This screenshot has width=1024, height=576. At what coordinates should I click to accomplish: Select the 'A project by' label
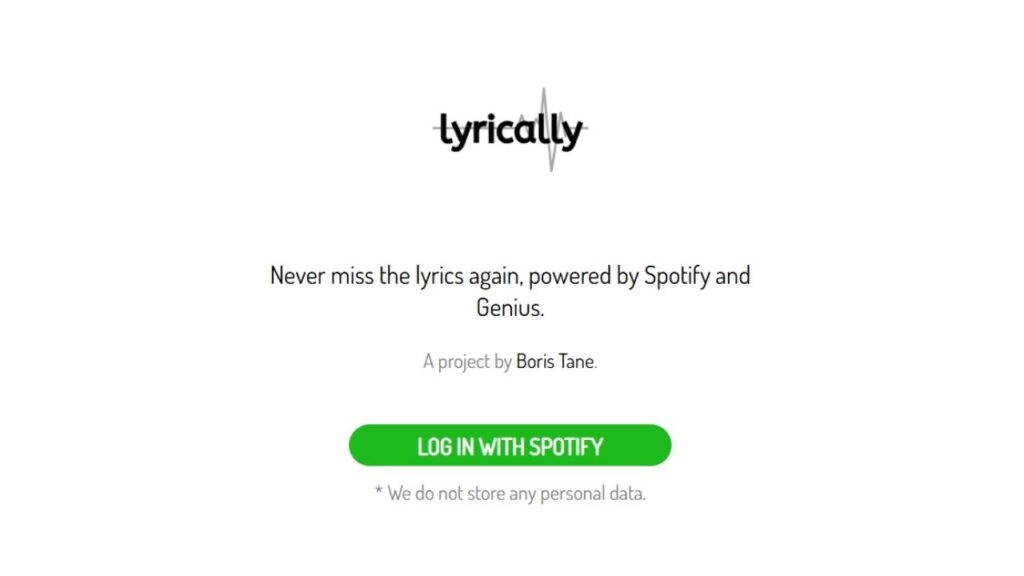(467, 361)
